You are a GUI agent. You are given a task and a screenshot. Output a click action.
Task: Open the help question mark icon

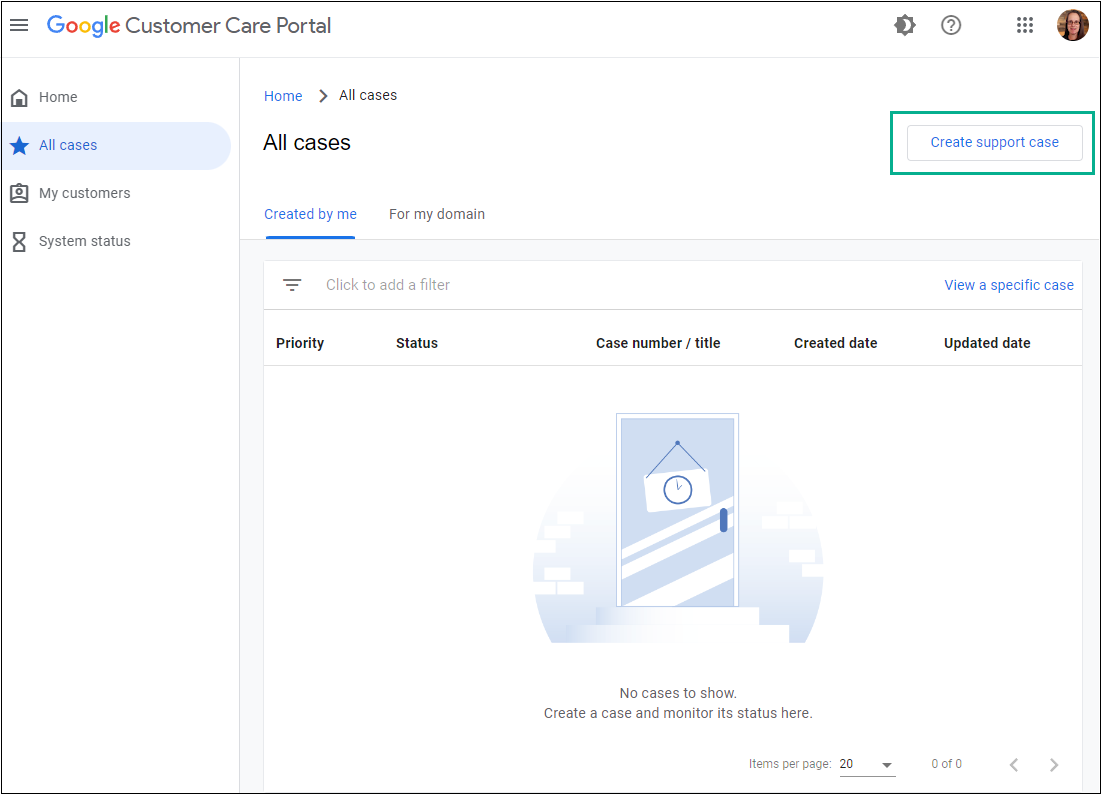(x=951, y=26)
